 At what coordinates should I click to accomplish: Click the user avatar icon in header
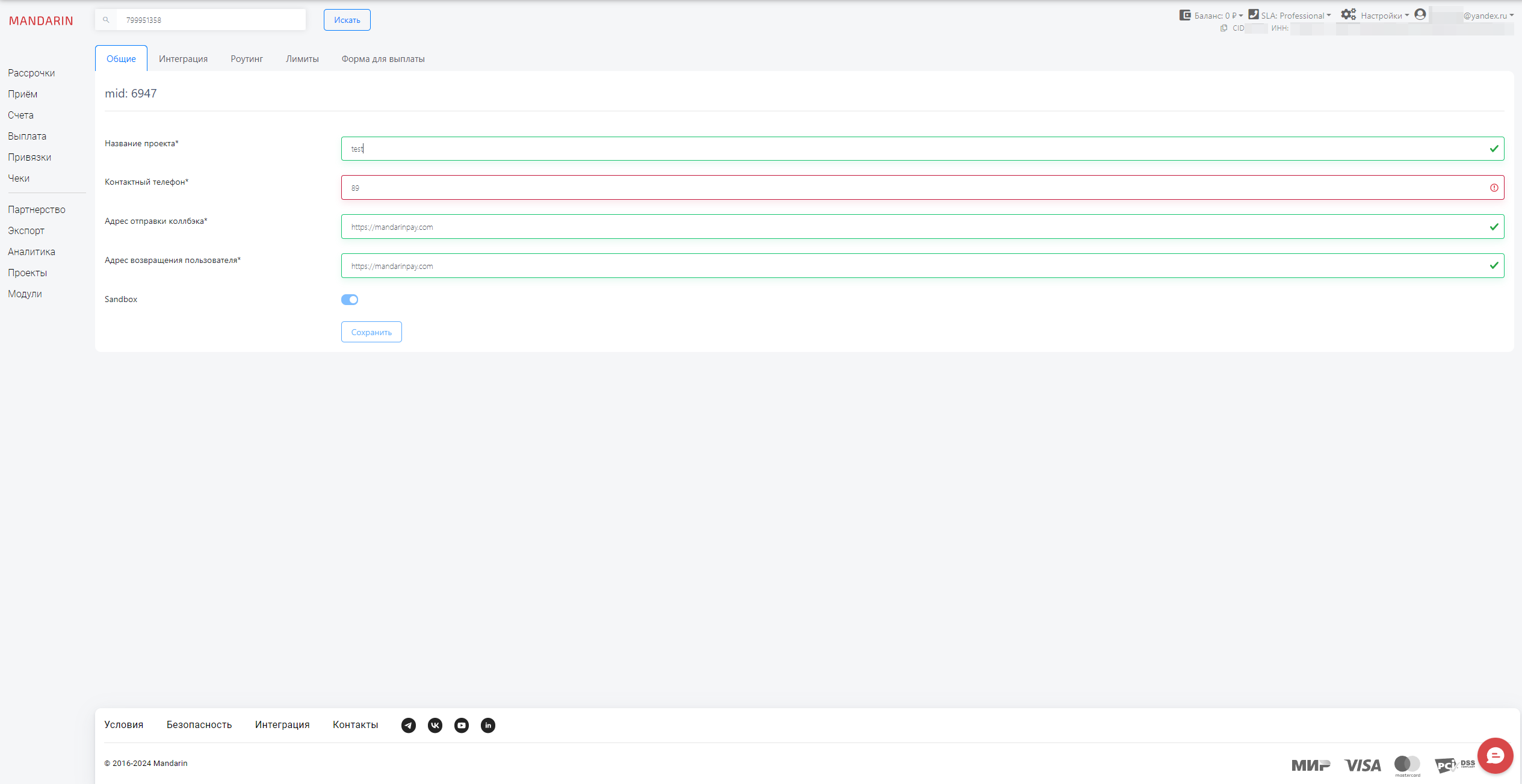1420,14
